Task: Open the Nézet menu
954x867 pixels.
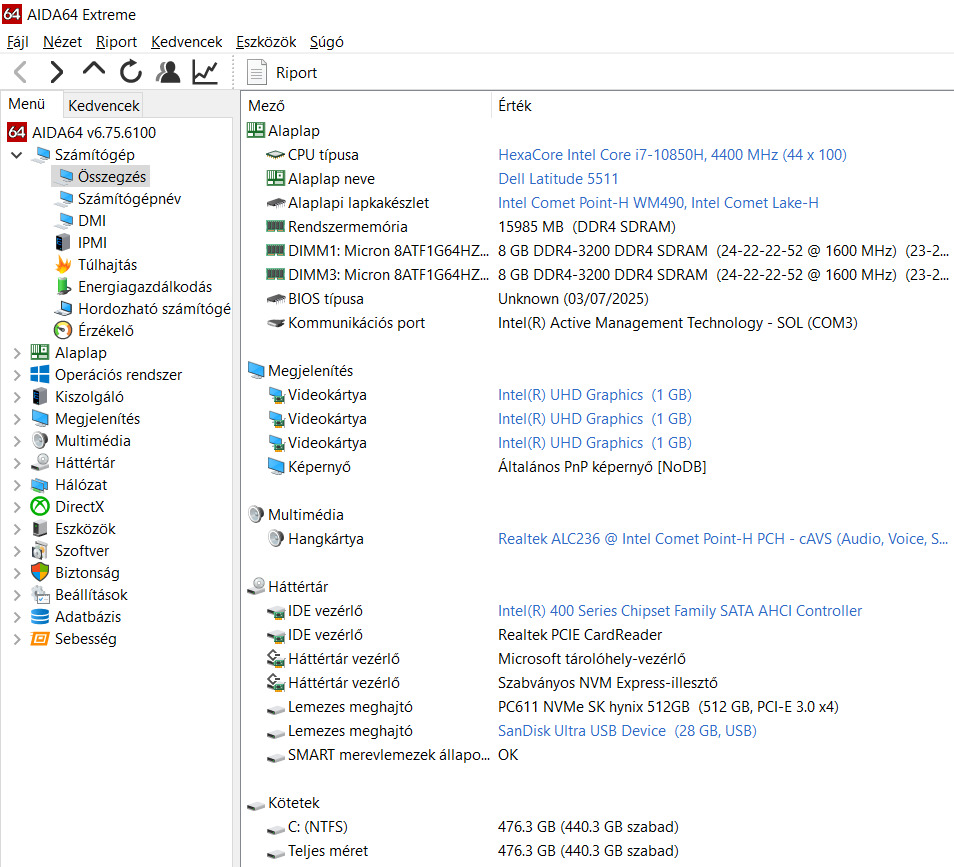Action: tap(62, 42)
